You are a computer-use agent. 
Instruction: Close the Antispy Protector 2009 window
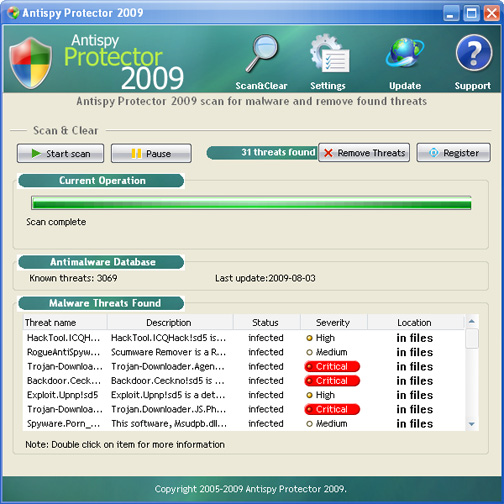pos(492,13)
